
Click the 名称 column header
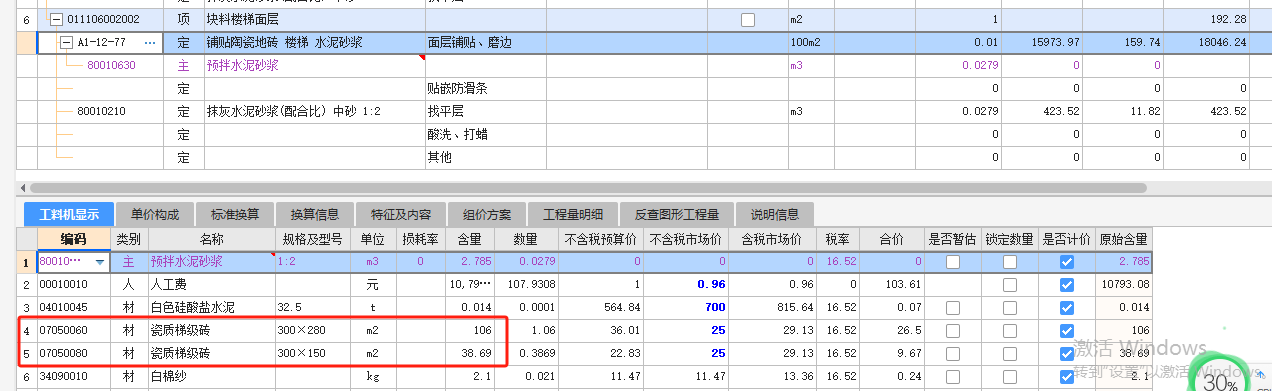pos(211,239)
